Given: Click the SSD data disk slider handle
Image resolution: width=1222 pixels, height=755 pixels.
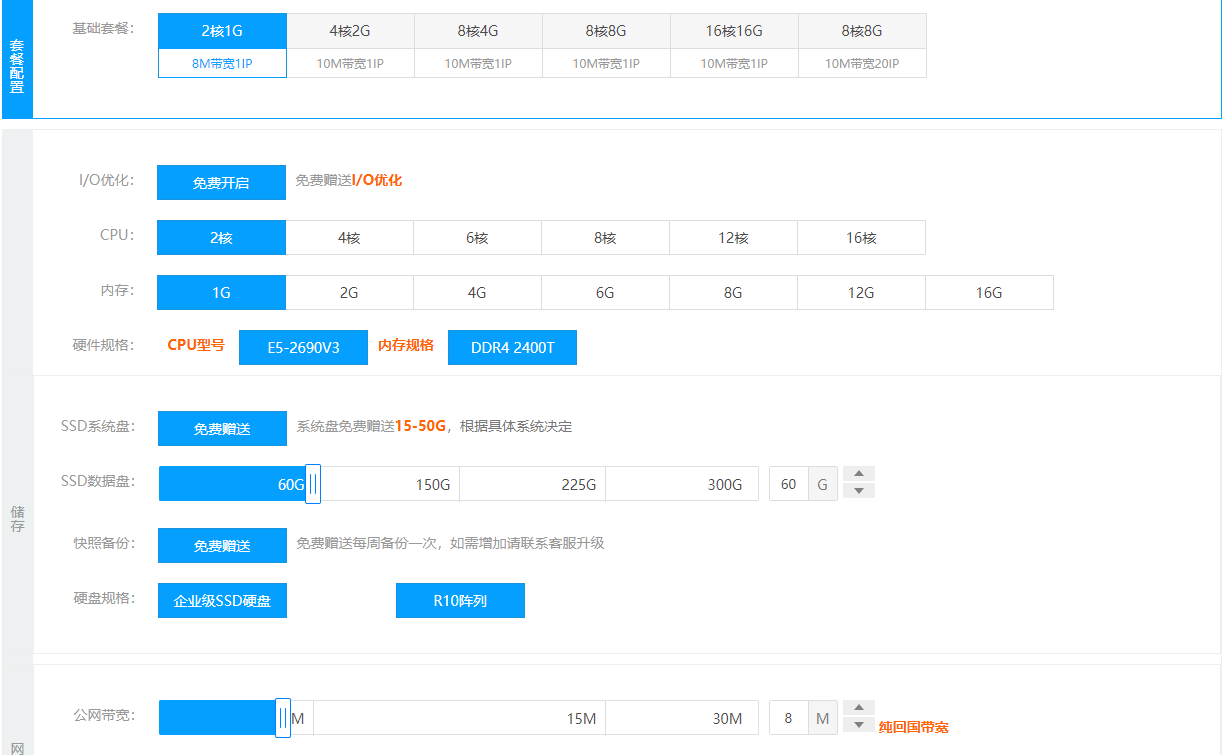Looking at the screenshot, I should point(313,484).
